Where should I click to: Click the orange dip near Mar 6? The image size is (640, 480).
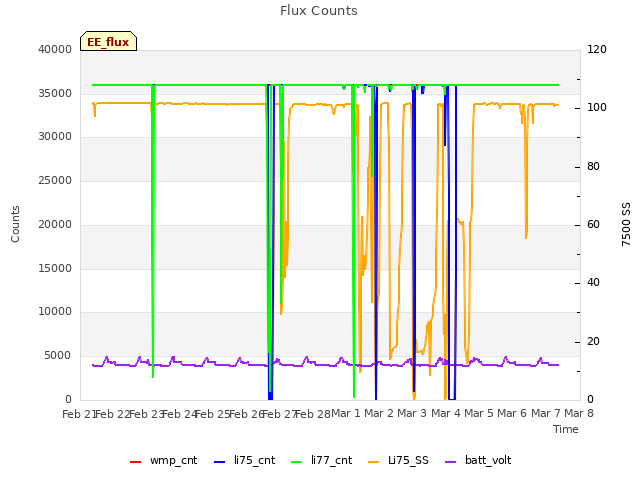point(526,171)
